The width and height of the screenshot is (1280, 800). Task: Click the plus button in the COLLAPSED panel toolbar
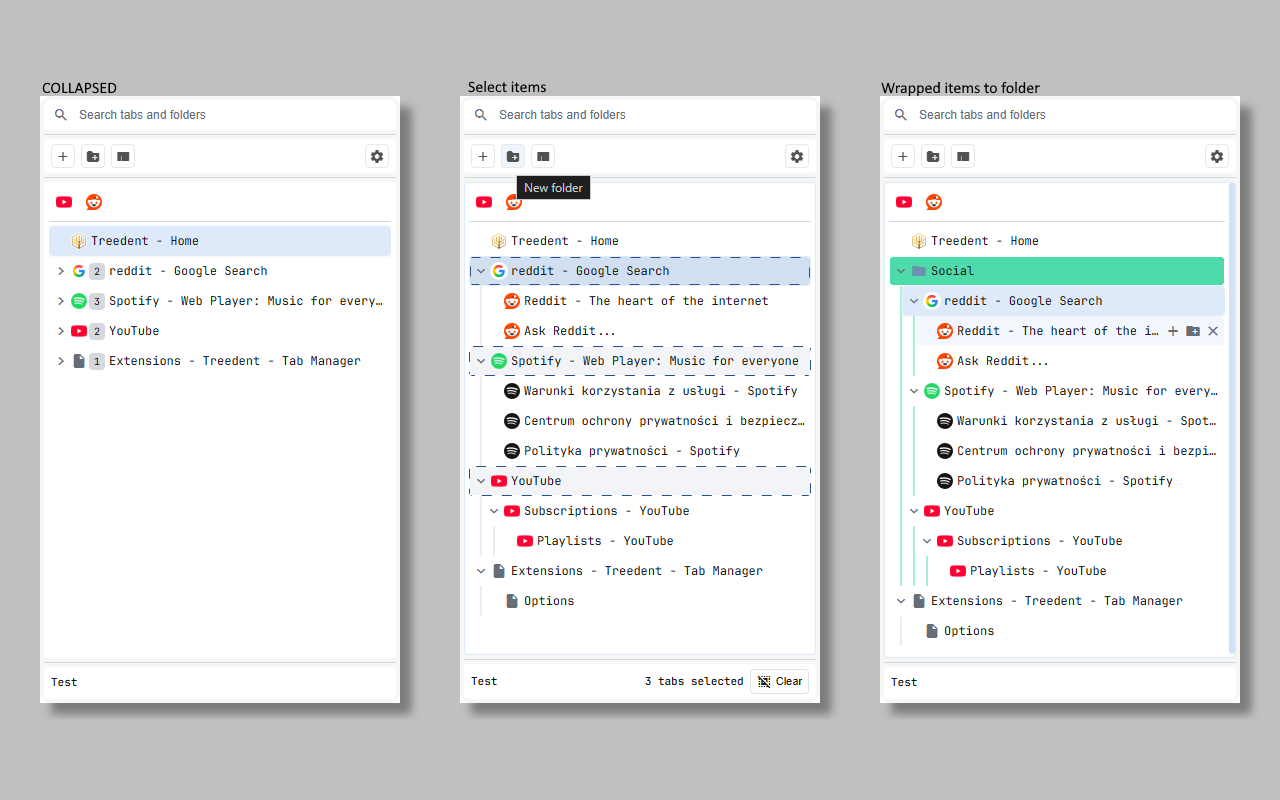point(63,156)
